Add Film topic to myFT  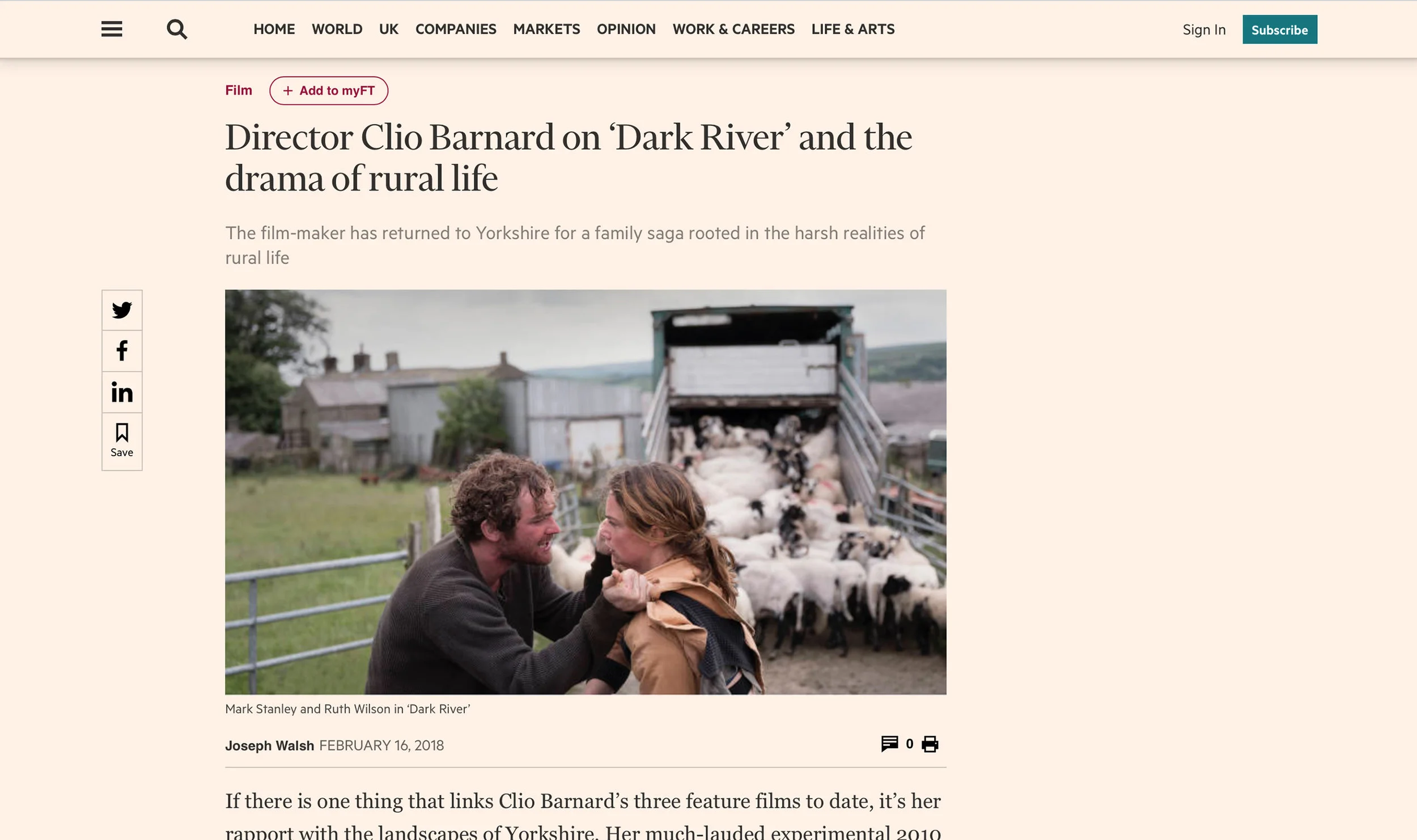329,91
